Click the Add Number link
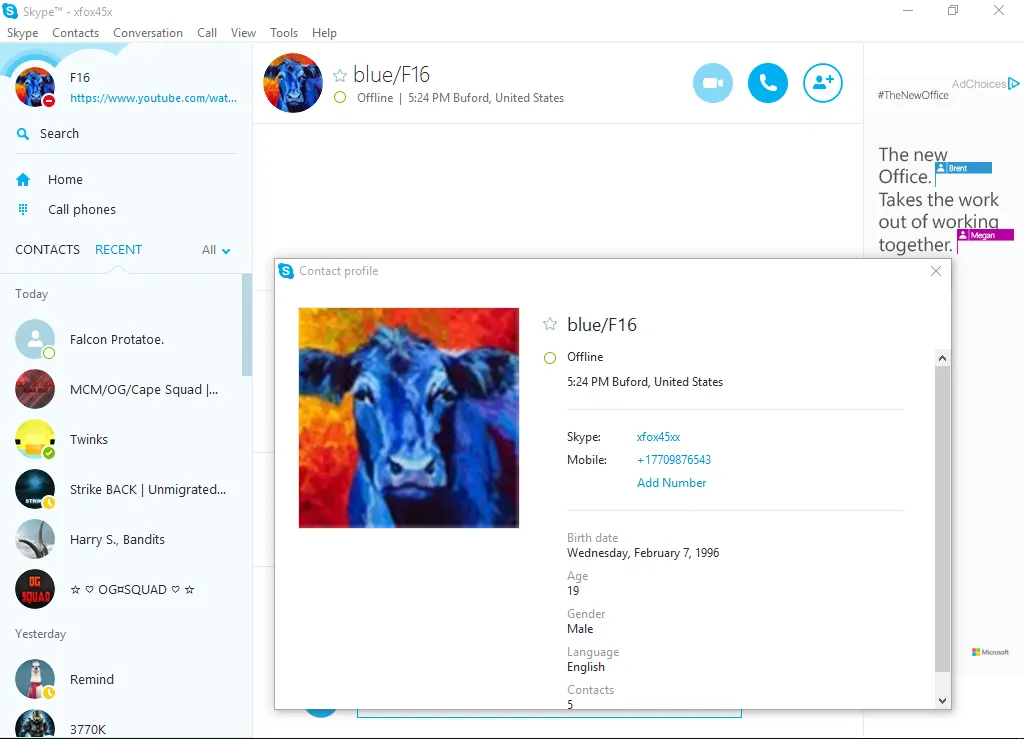 coord(671,482)
